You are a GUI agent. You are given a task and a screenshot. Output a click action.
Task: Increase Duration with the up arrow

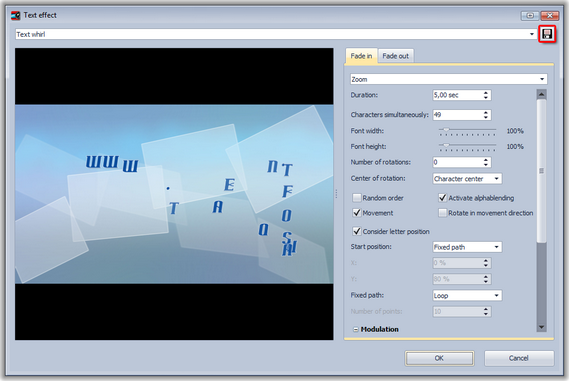pos(486,93)
